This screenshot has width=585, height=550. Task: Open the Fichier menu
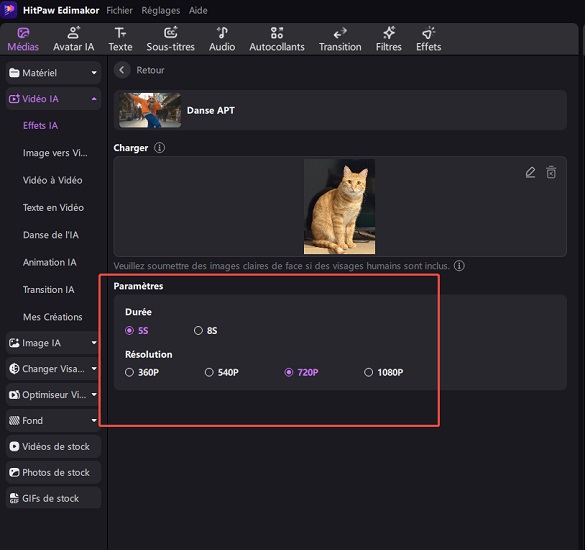(119, 10)
